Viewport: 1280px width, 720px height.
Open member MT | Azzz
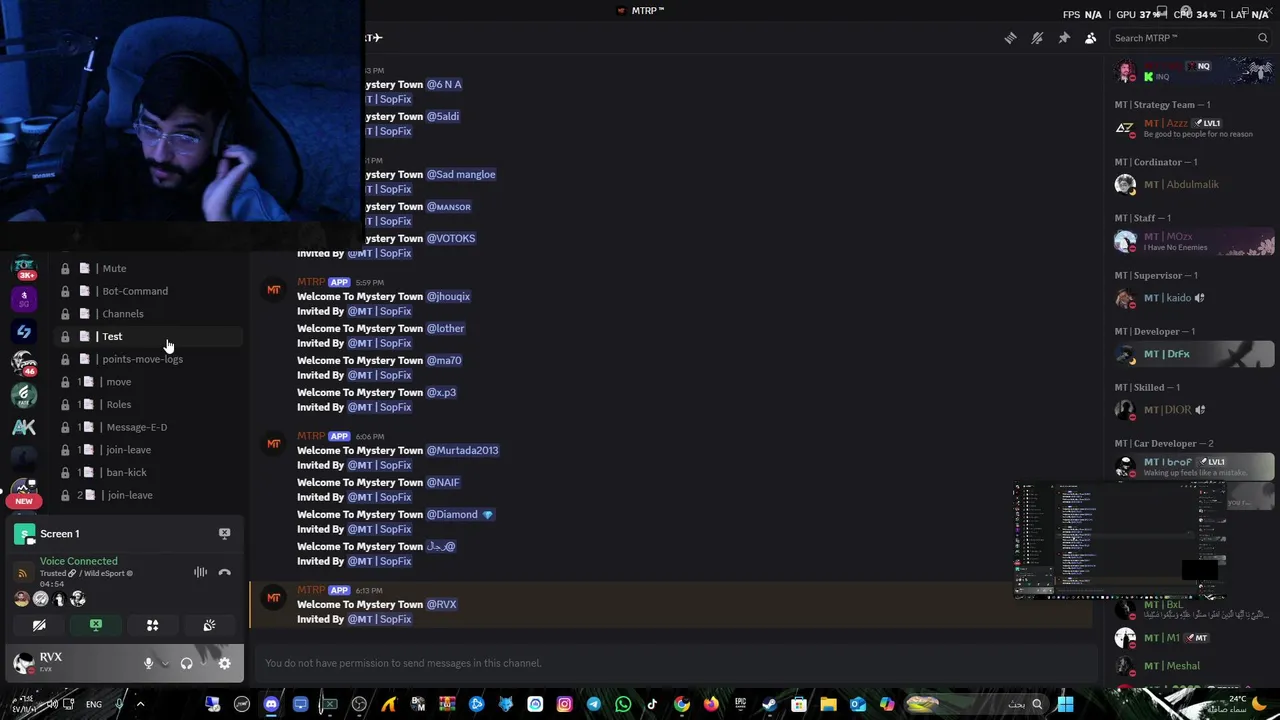[x=1194, y=128]
